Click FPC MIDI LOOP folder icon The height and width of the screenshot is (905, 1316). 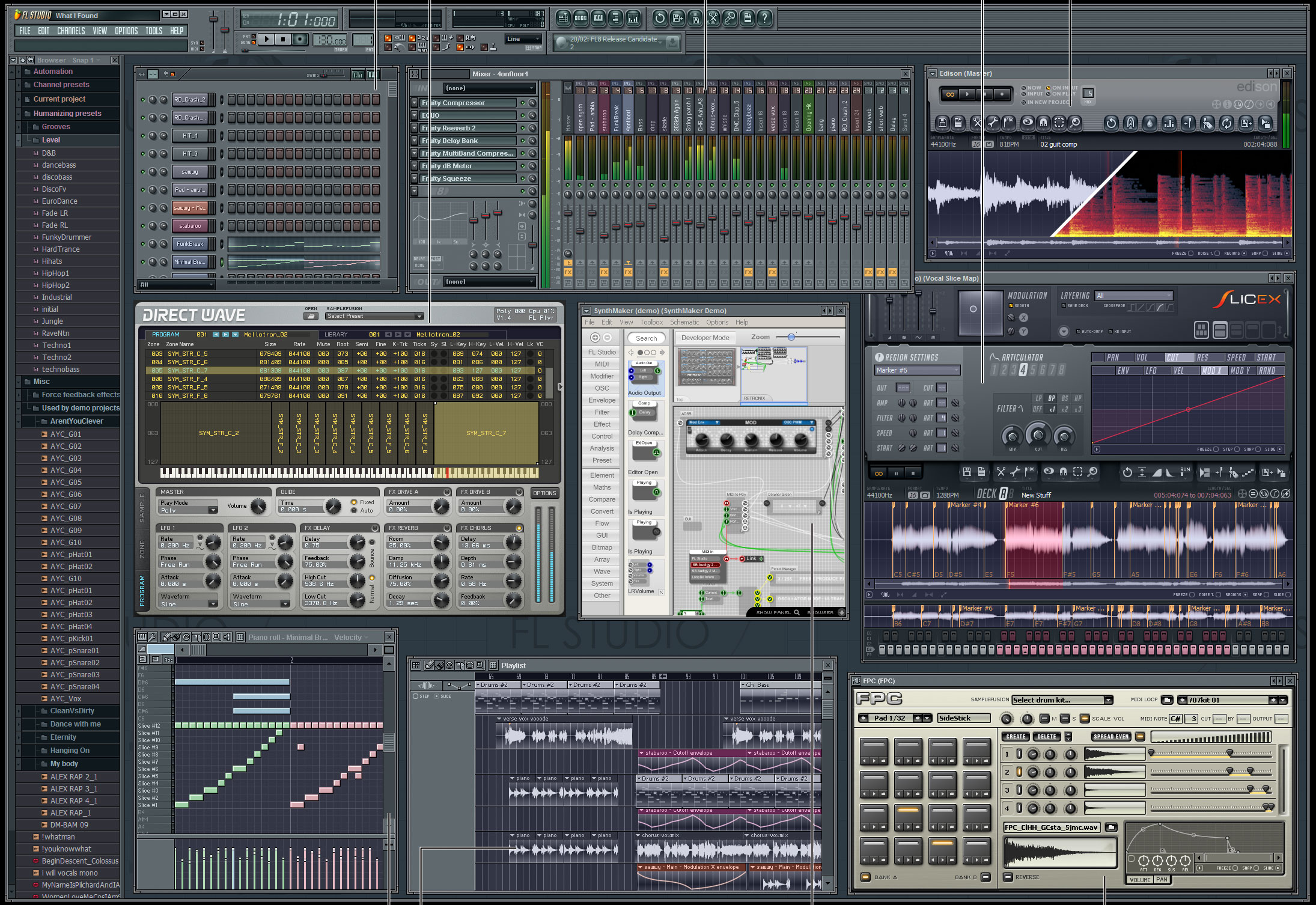click(1167, 700)
